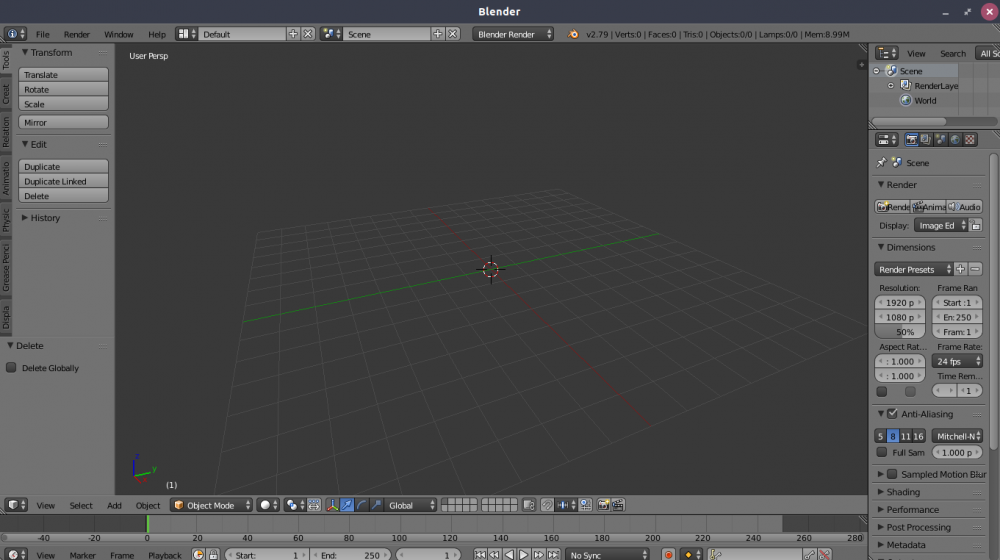Select the rotate manipulator arc icon
Image resolution: width=1000 pixels, height=560 pixels.
tap(362, 505)
